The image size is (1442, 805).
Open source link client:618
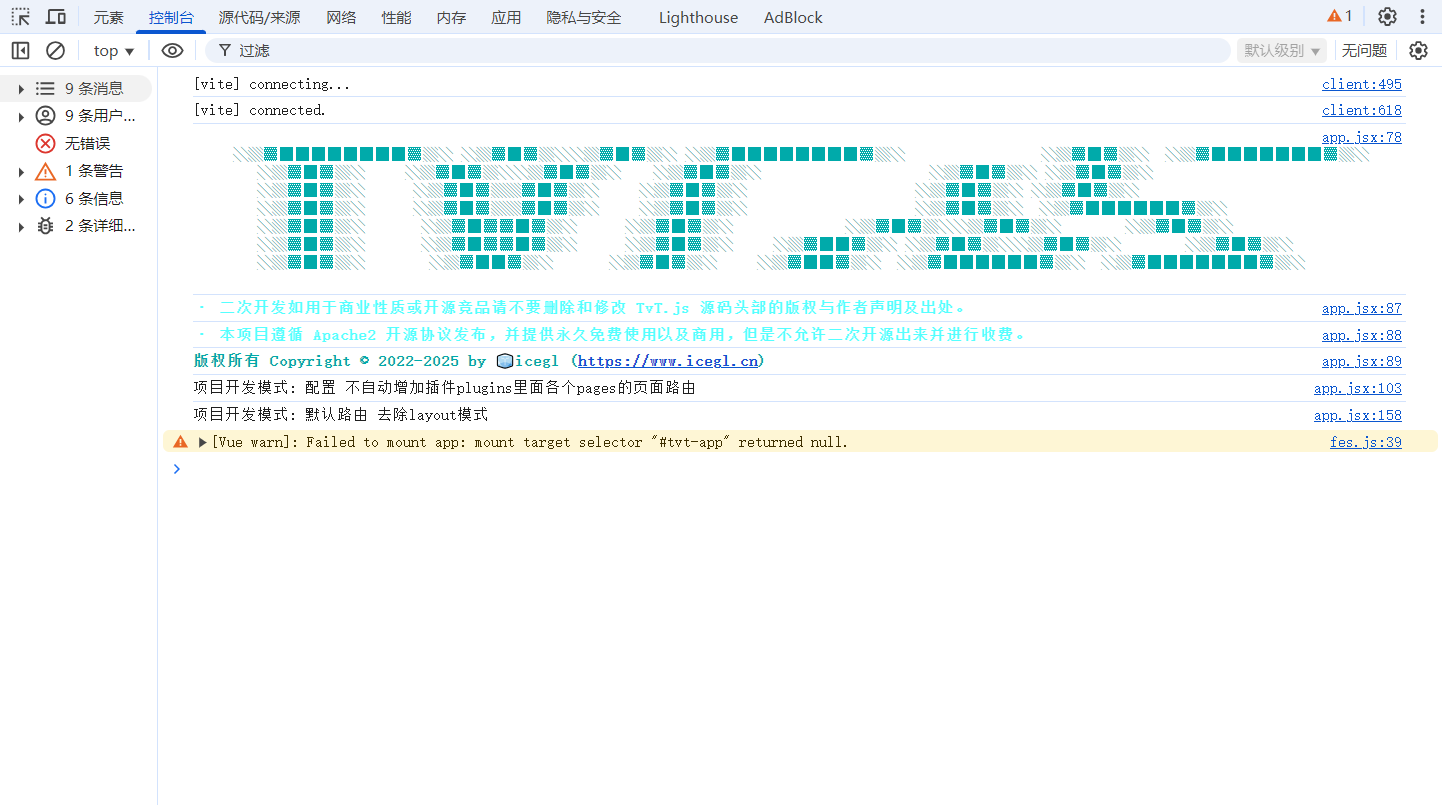(1361, 110)
